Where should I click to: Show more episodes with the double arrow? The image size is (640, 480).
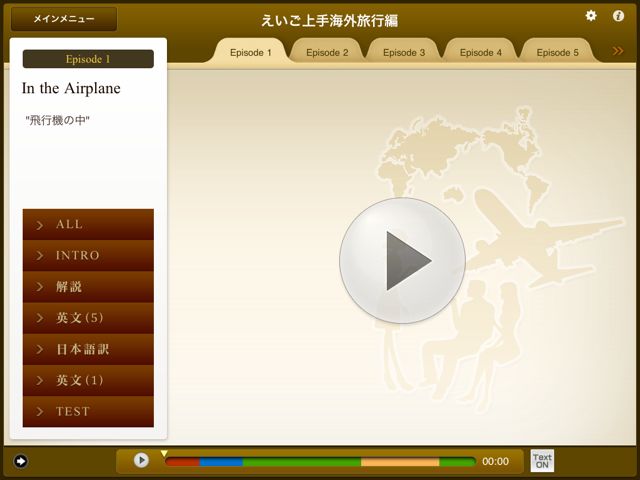click(618, 51)
